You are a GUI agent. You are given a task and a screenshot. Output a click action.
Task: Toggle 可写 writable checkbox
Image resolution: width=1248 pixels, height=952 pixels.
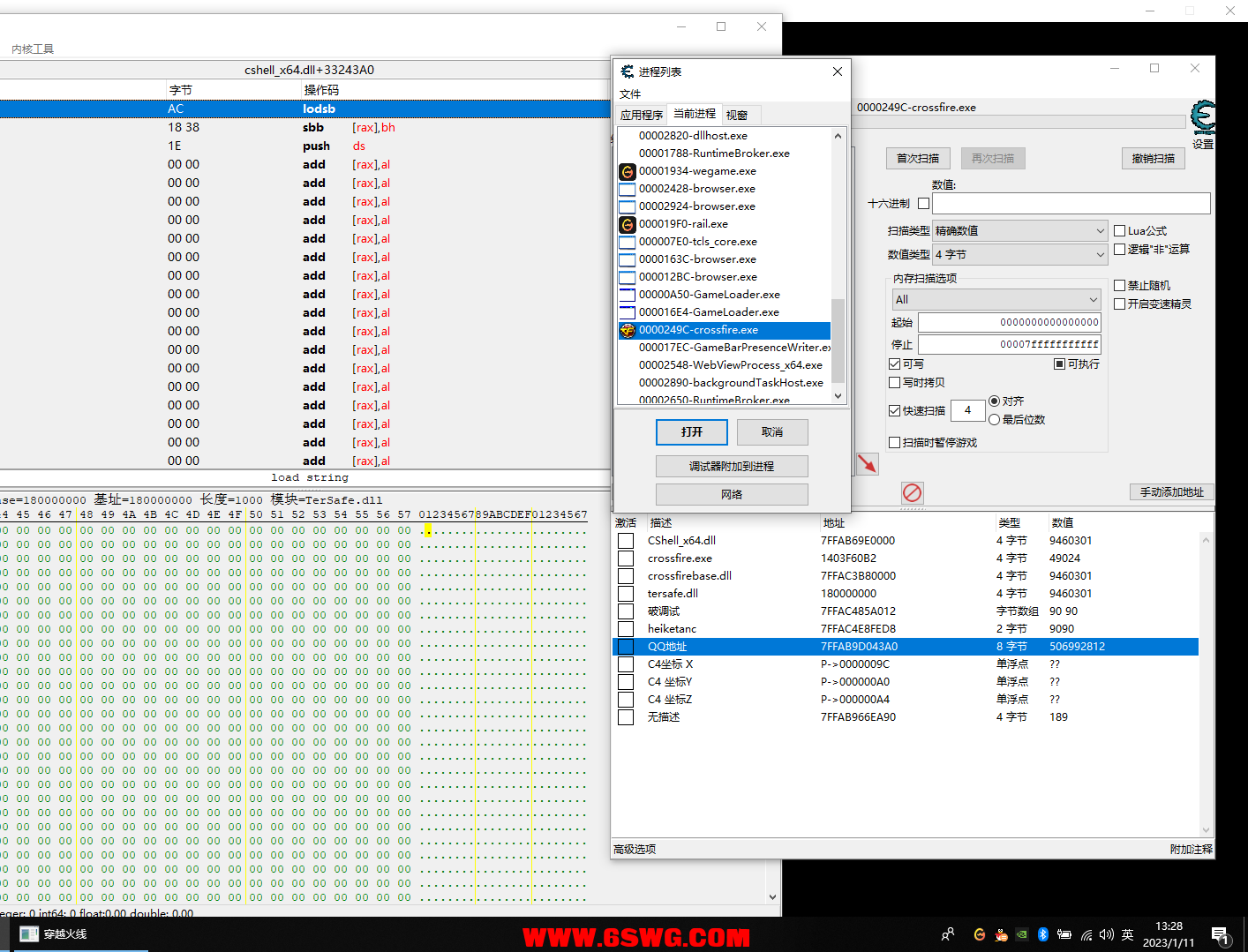[x=894, y=364]
